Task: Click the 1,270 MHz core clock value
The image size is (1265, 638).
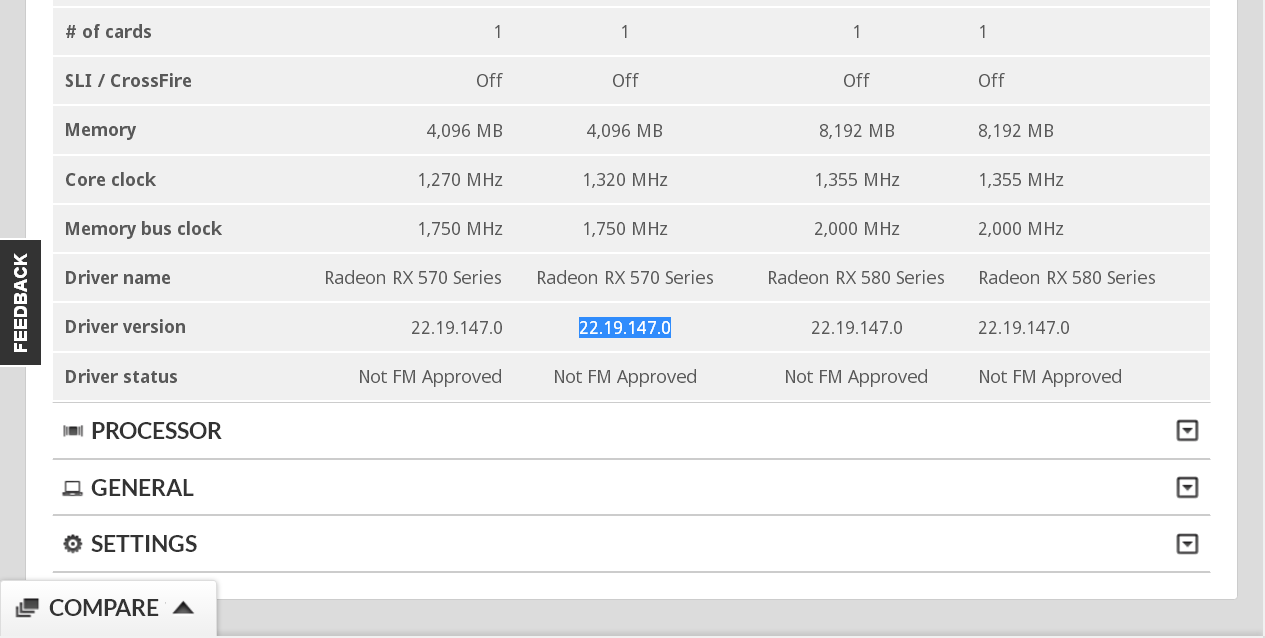Action: coord(460,180)
